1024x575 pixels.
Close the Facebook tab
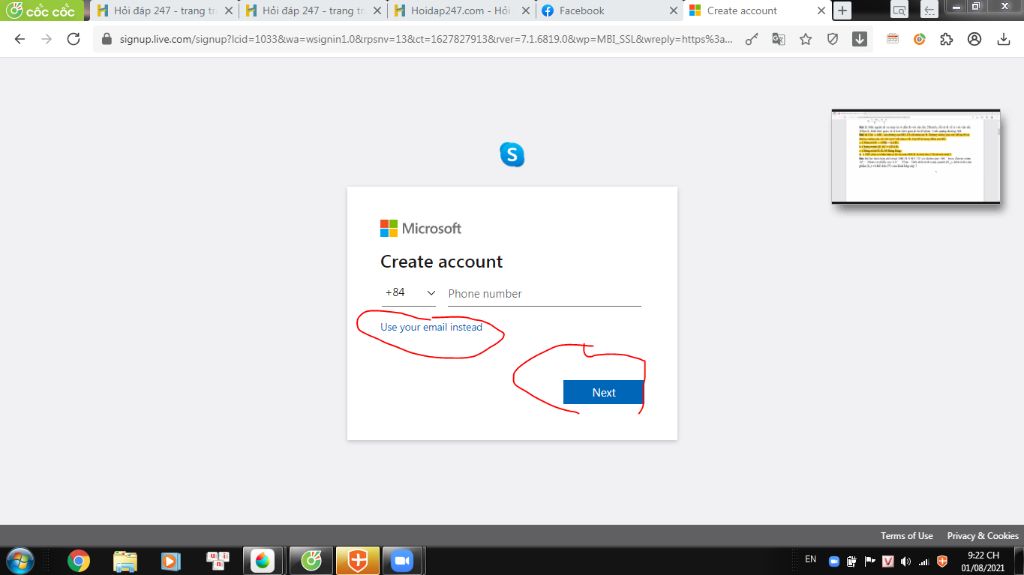click(673, 10)
